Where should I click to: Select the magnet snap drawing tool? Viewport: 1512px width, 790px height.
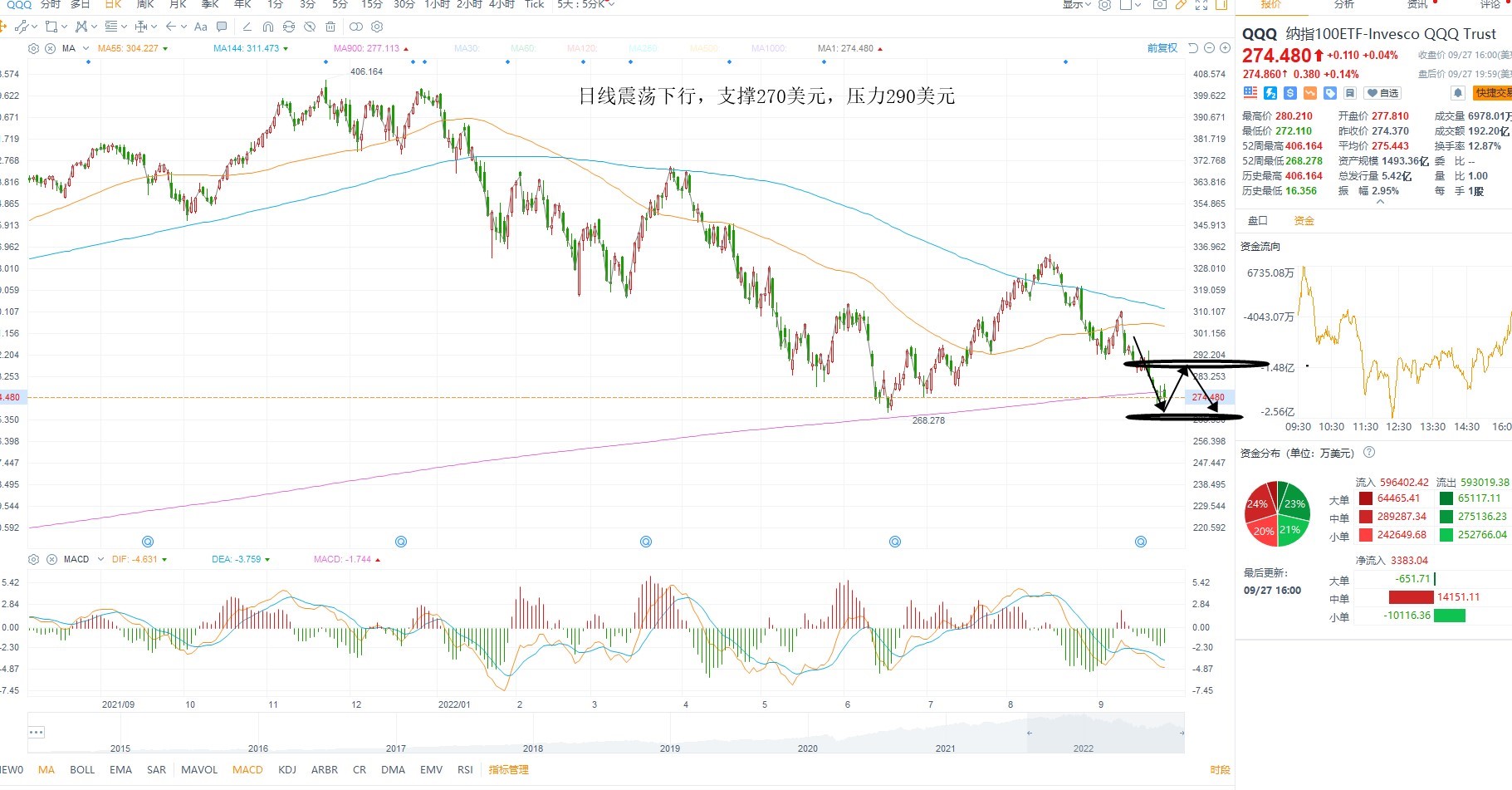[268, 27]
